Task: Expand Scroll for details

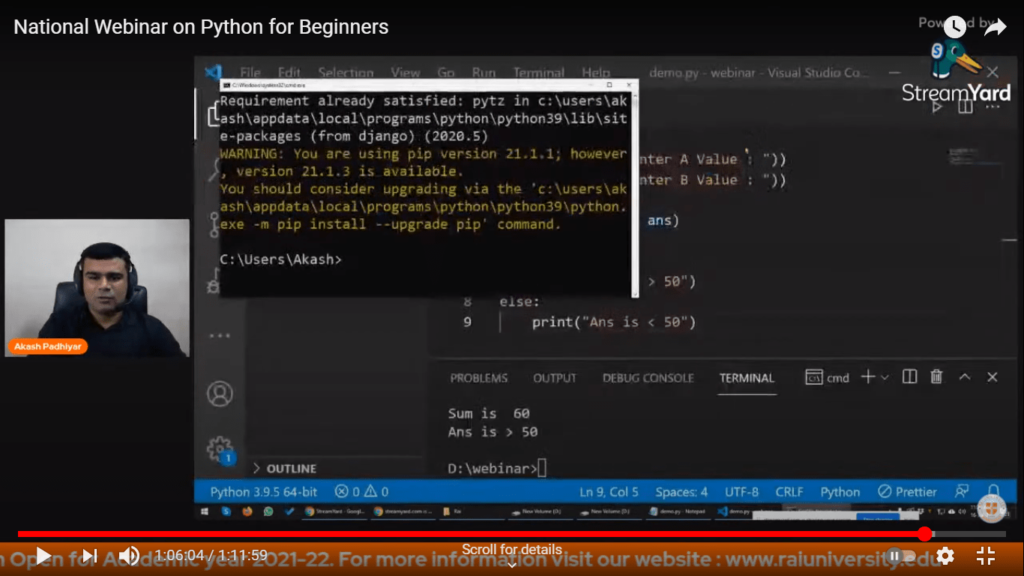Action: click(x=512, y=554)
